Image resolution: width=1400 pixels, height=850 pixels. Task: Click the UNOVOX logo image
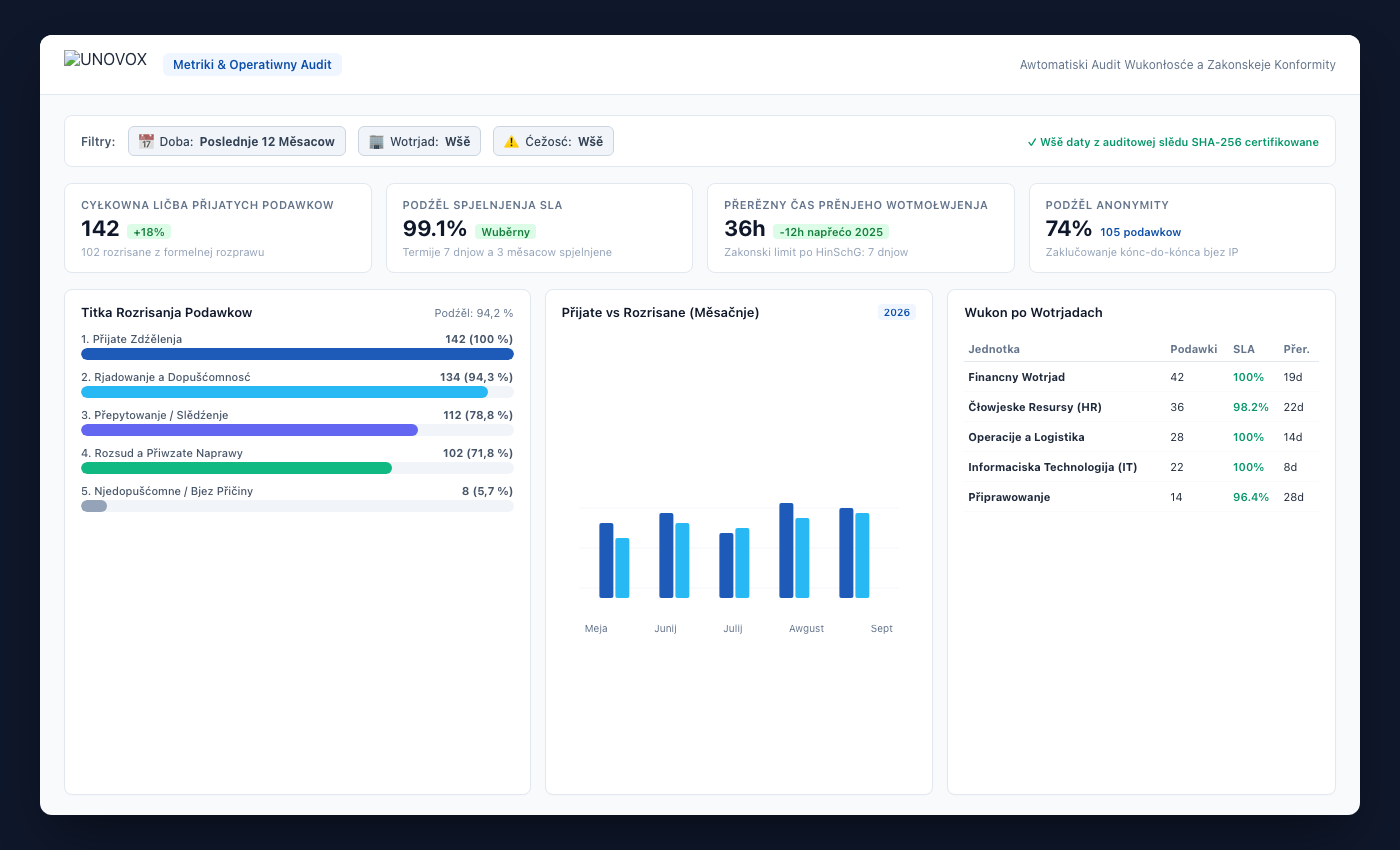tap(105, 59)
